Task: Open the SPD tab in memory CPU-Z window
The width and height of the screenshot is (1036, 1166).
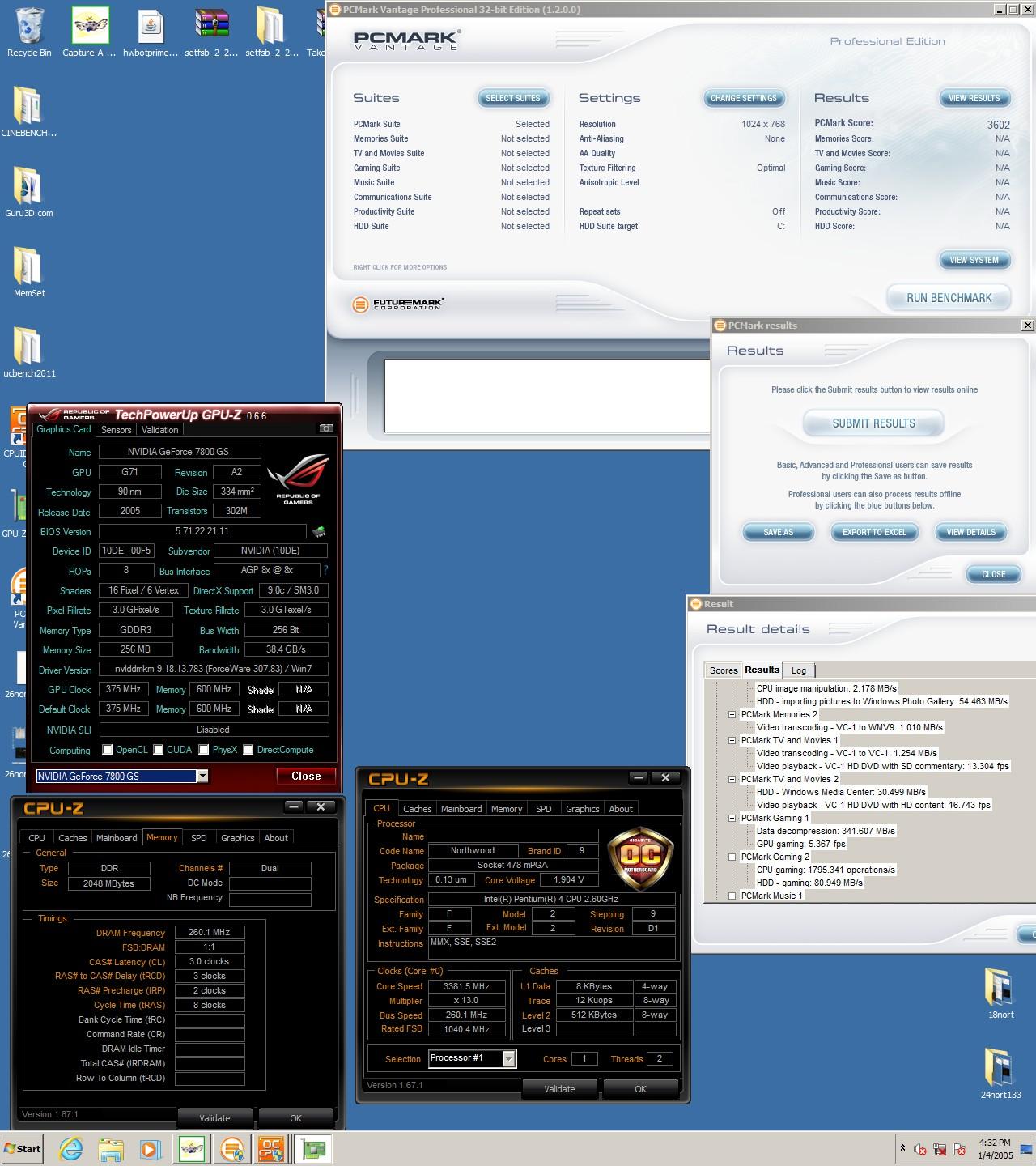Action: coord(199,838)
